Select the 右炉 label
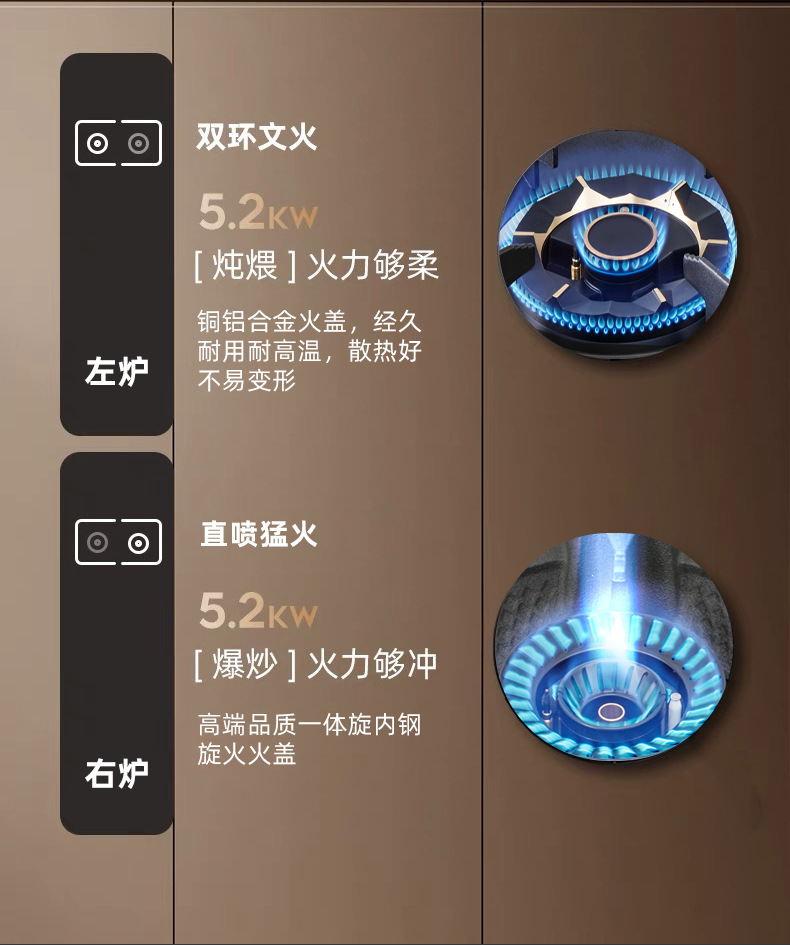 (117, 773)
